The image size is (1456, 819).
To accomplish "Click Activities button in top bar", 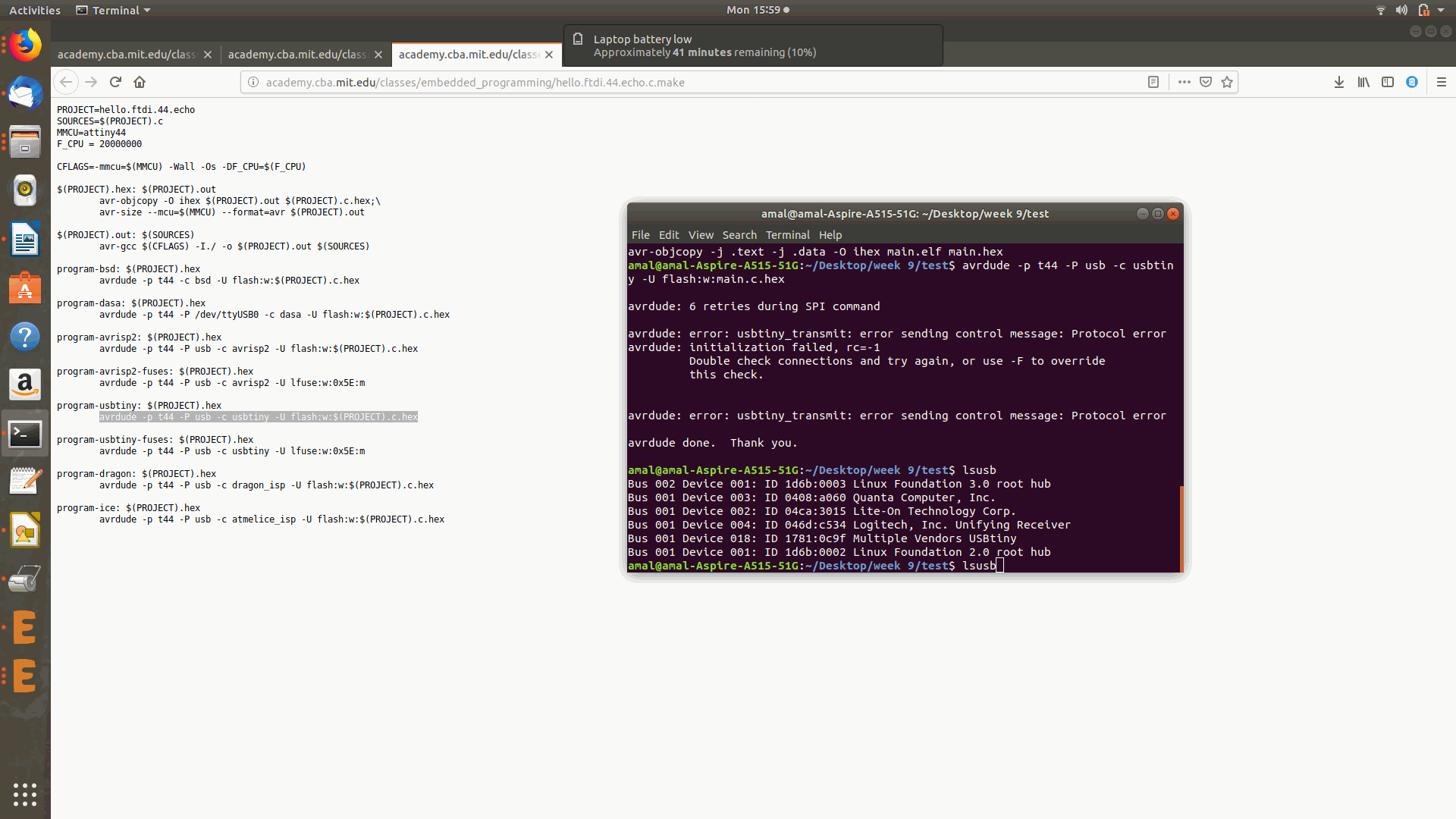I will [35, 11].
